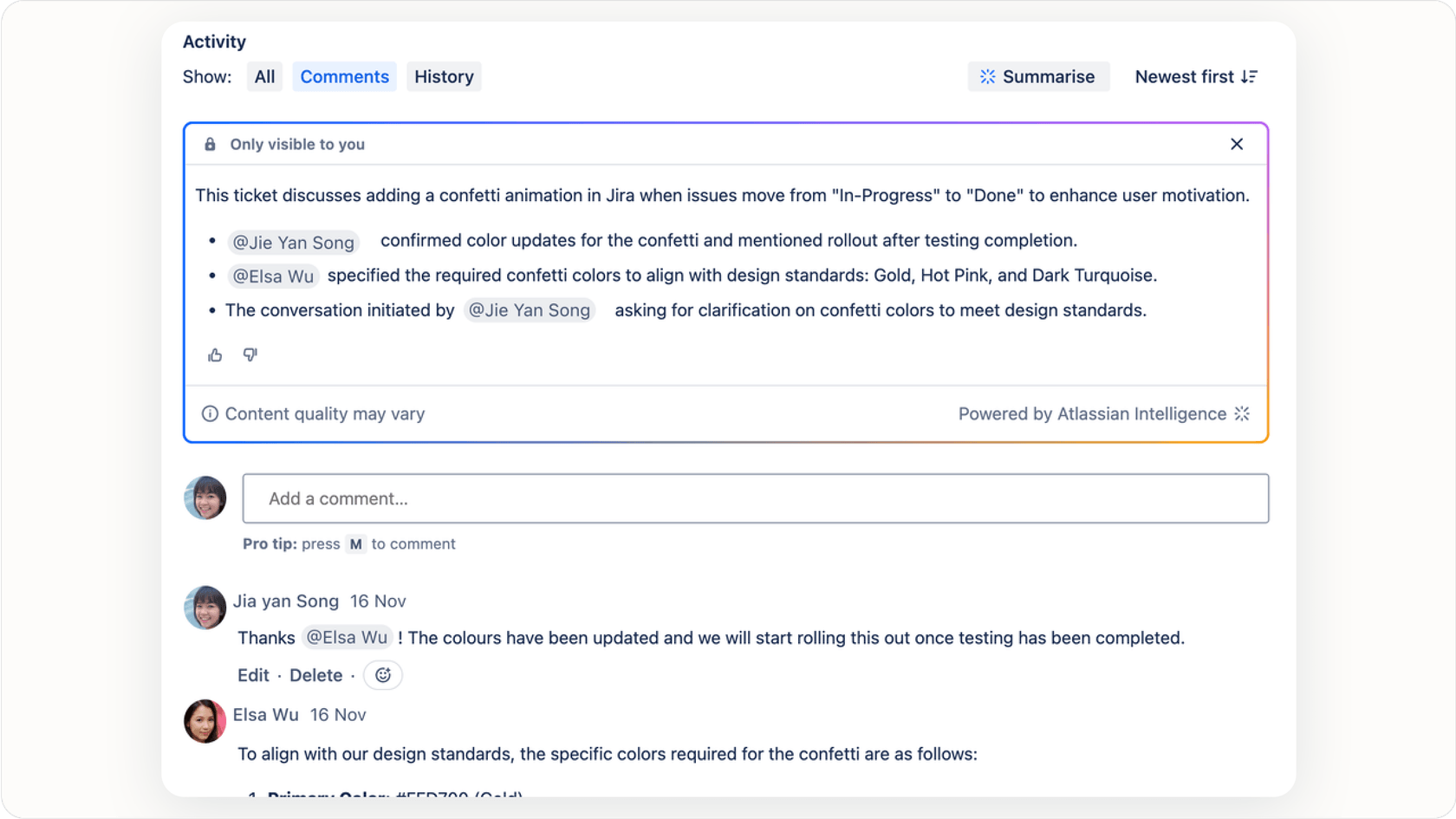Click Elsa Wu's avatar picture
This screenshot has height=819, width=1456.
coord(204,721)
